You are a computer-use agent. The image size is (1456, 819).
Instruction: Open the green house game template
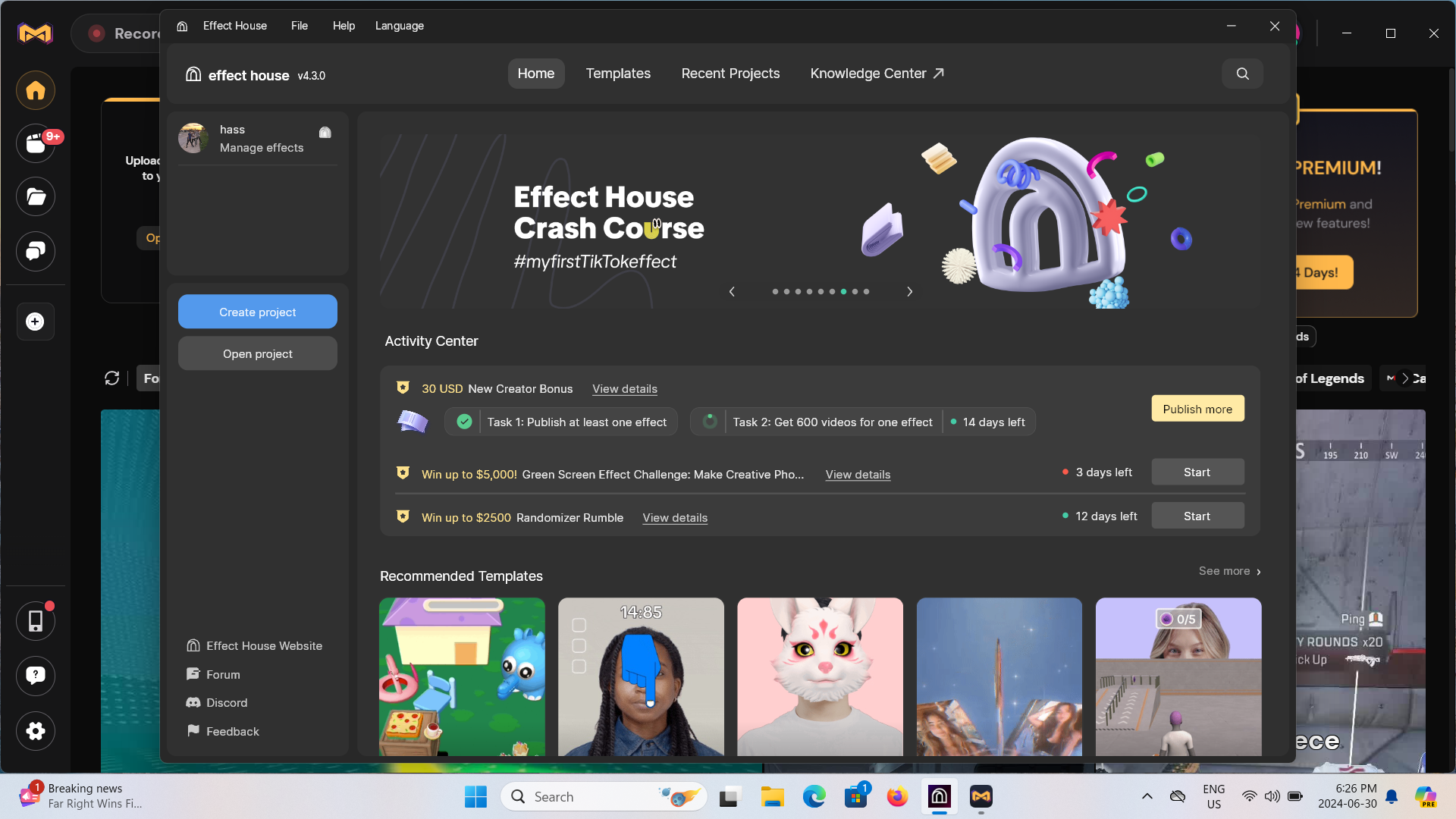tap(462, 676)
